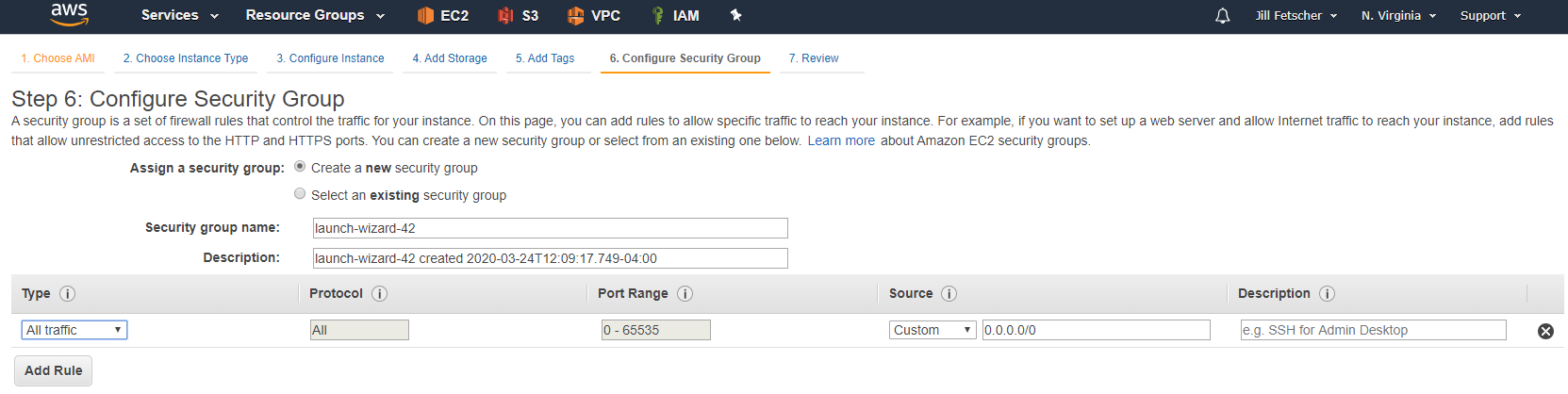Screen dimensions: 1568x394
Task: Expand the Services menu
Action: pos(179,15)
